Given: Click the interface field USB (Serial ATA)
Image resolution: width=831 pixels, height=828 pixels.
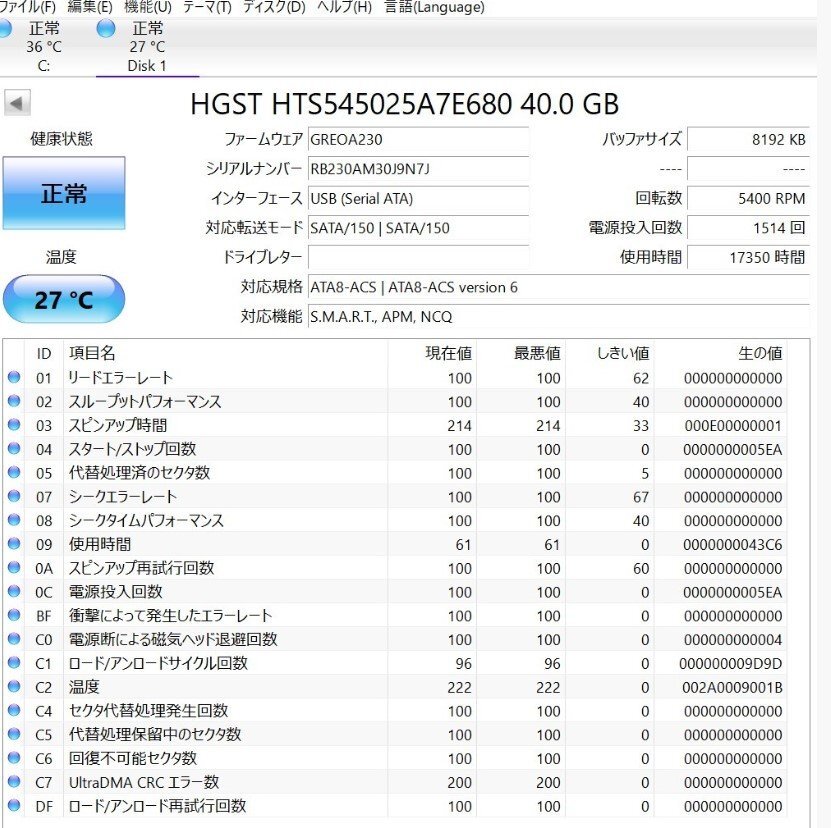Looking at the screenshot, I should [418, 199].
